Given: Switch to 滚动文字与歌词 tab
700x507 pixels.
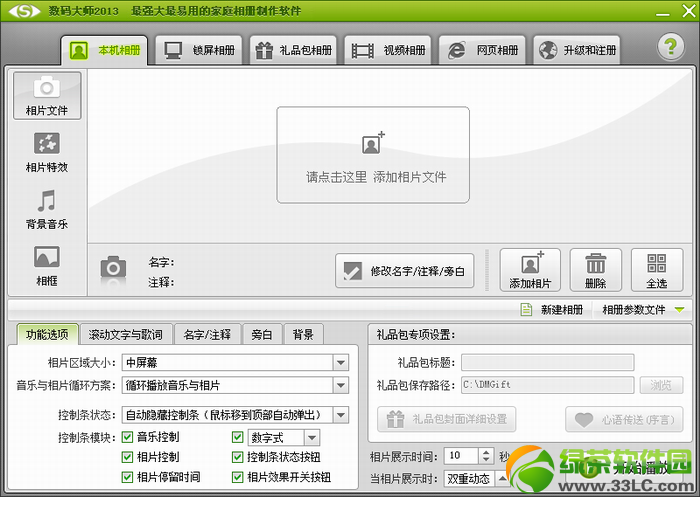Looking at the screenshot, I should (125, 334).
